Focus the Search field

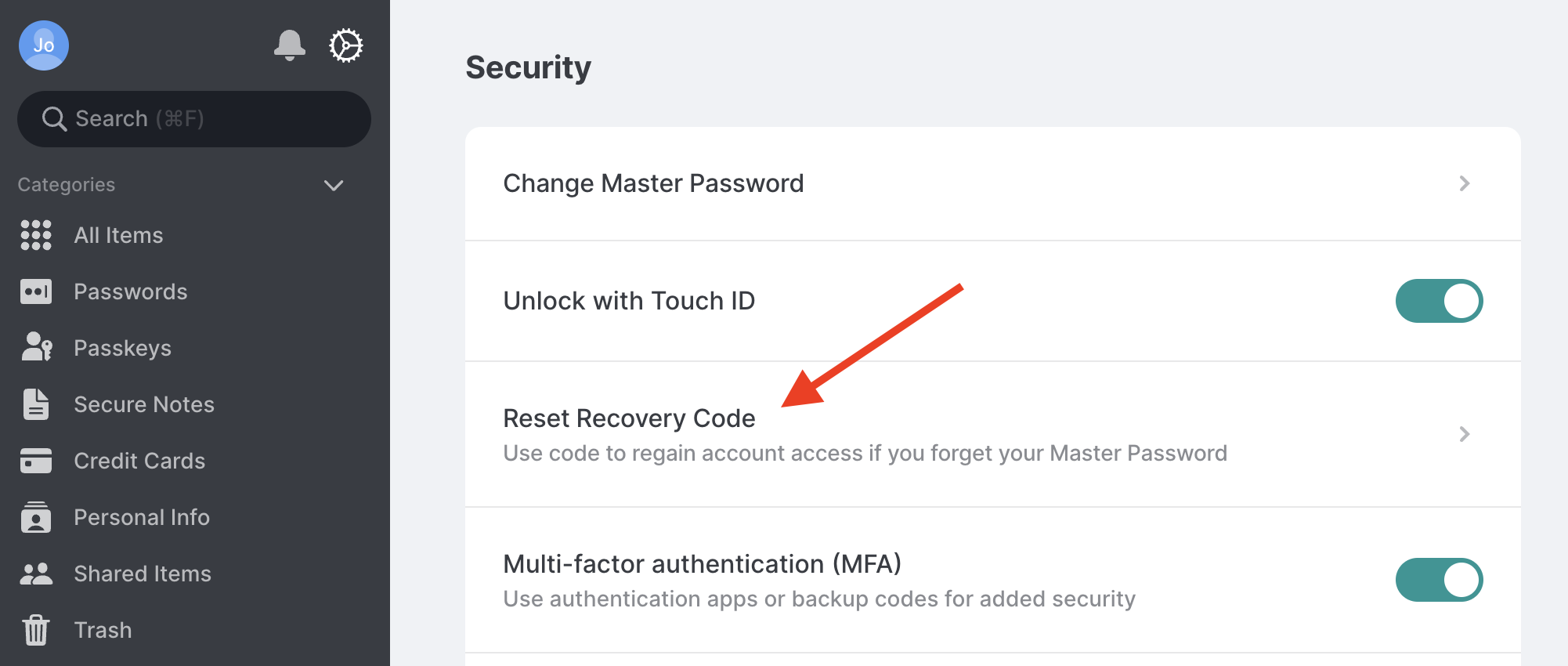click(x=194, y=119)
